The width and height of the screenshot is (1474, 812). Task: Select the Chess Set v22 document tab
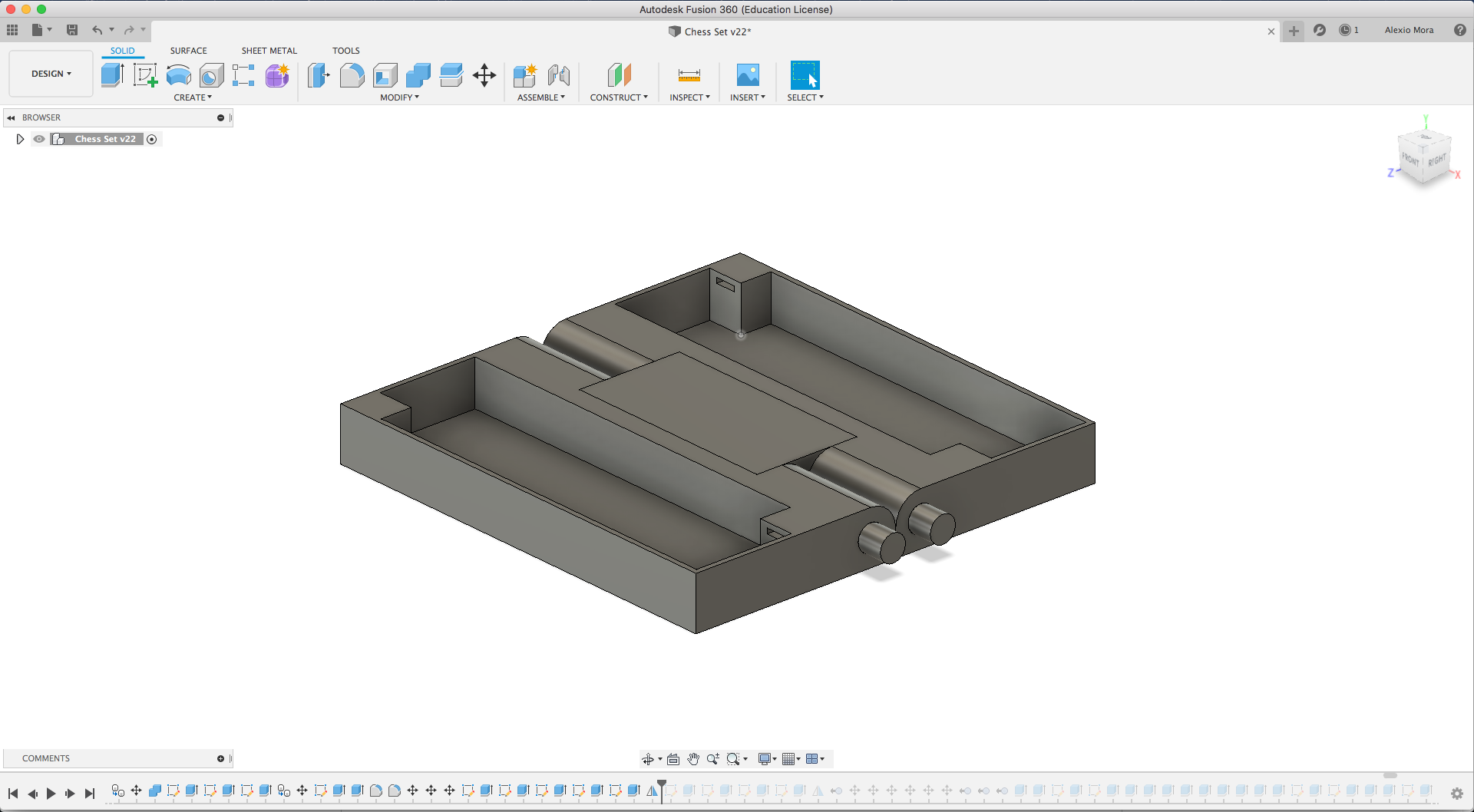coord(710,31)
